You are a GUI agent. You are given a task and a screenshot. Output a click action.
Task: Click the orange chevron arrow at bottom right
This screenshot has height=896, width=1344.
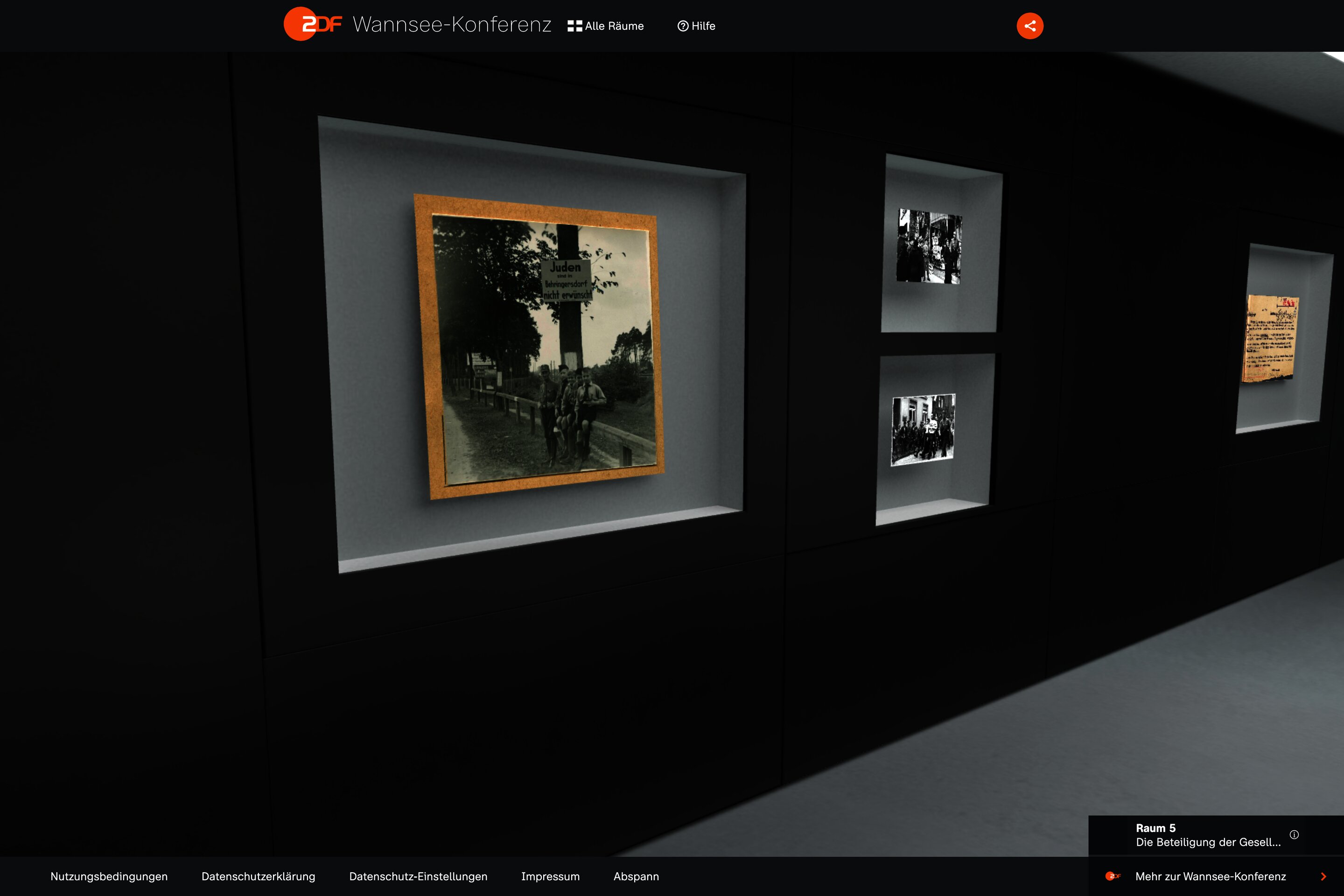coord(1323,876)
